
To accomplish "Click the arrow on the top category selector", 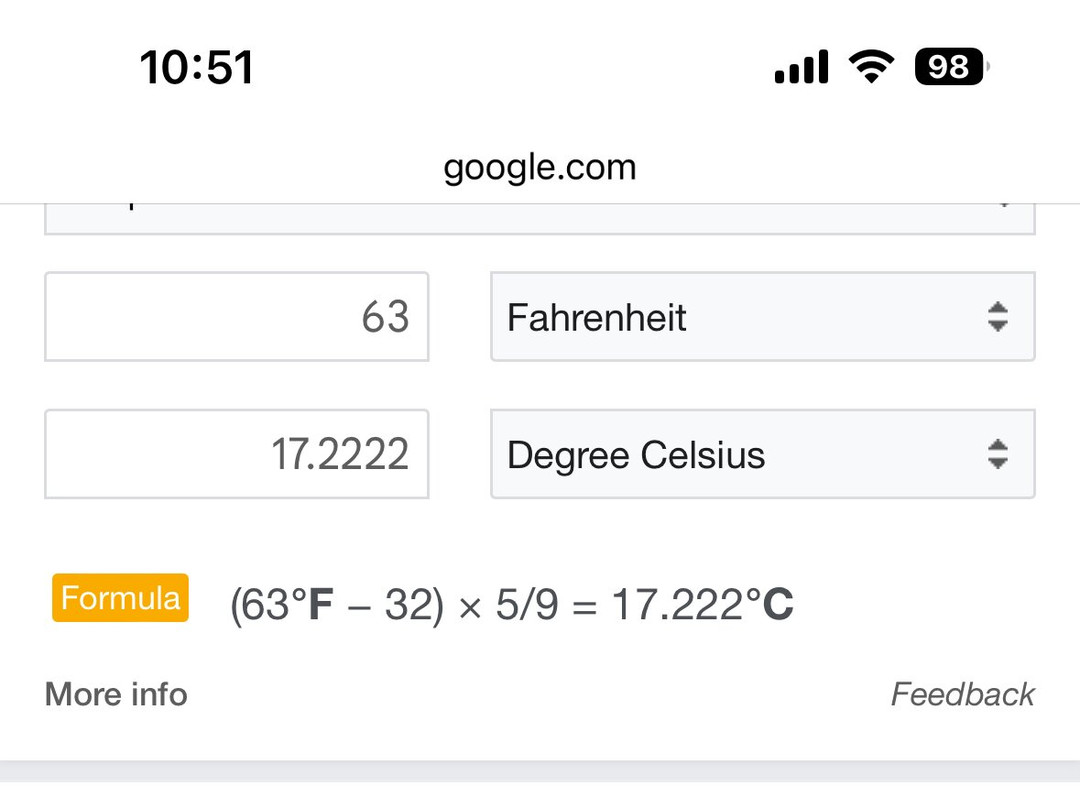I will (x=1003, y=206).
